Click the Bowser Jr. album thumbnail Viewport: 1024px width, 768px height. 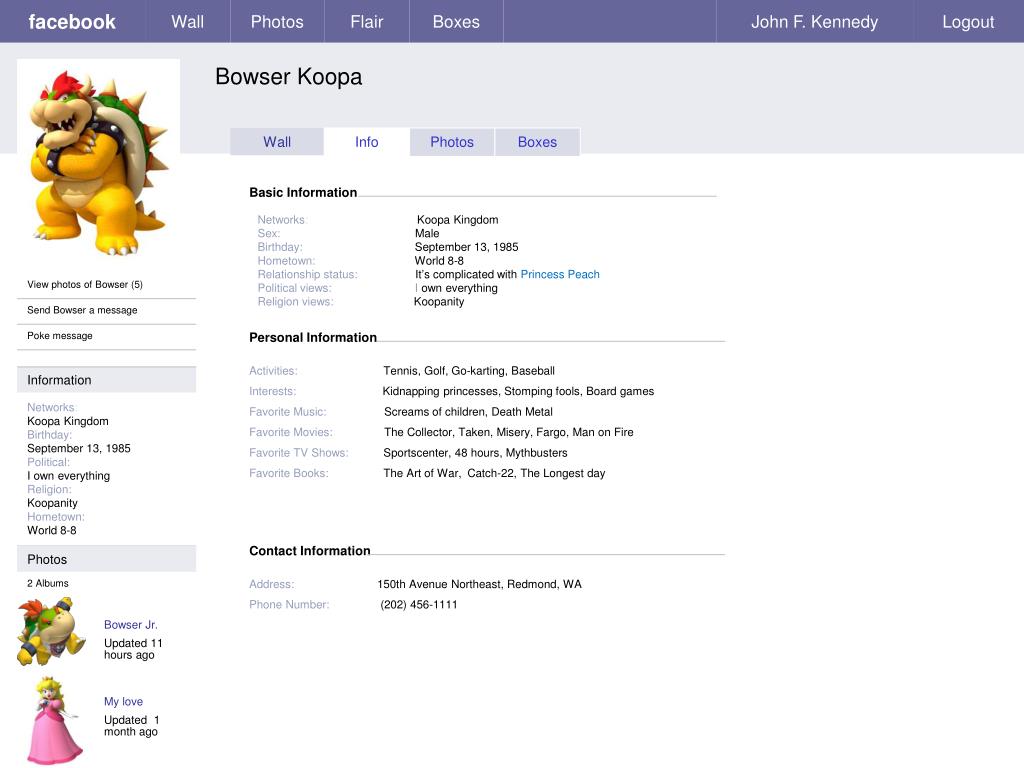tap(52, 632)
